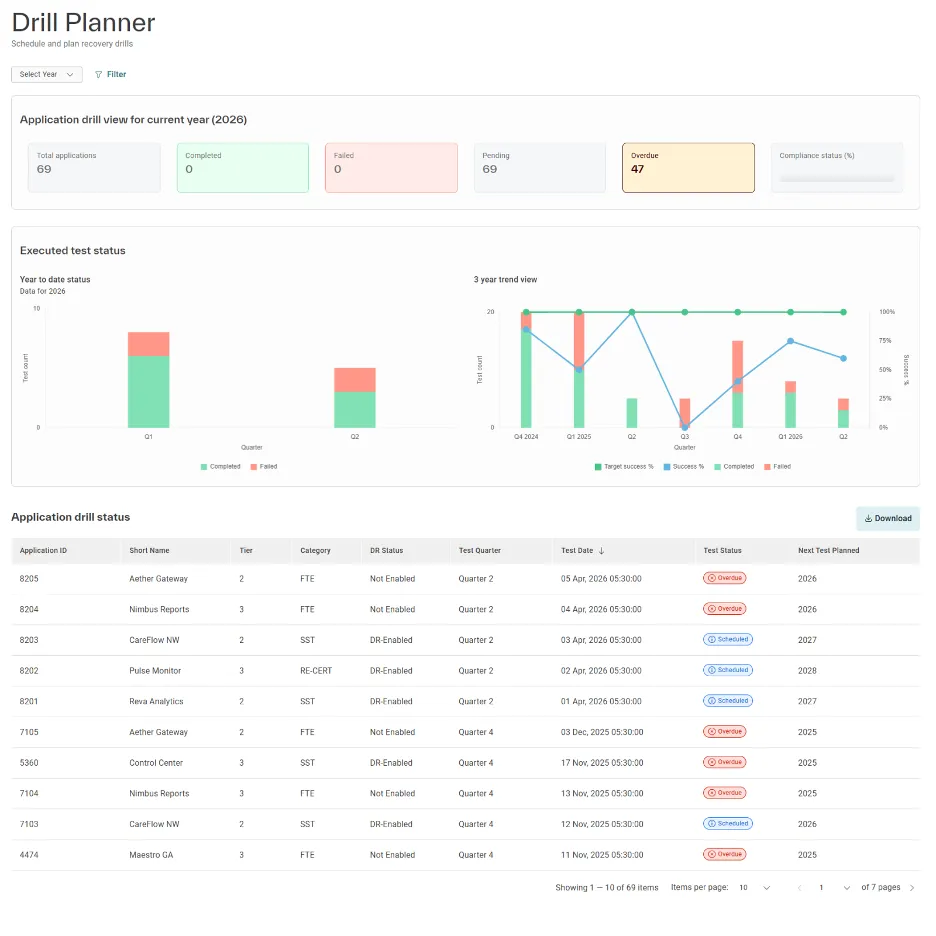Image resolution: width=936 pixels, height=936 pixels.
Task: Select the Pulse Monitor short name cell
Action: [x=155, y=670]
